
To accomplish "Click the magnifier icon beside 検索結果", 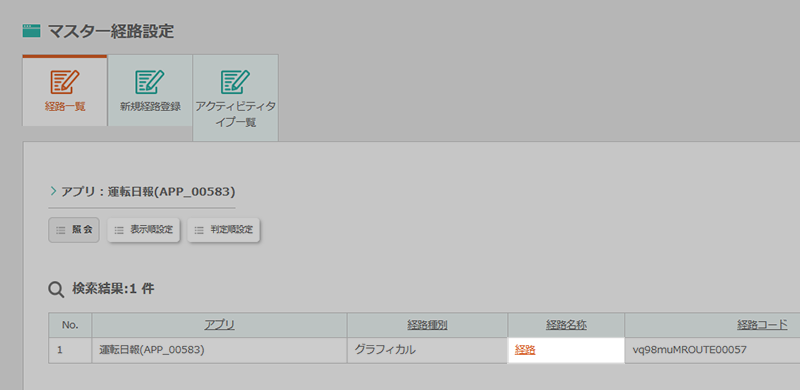I will (56, 289).
